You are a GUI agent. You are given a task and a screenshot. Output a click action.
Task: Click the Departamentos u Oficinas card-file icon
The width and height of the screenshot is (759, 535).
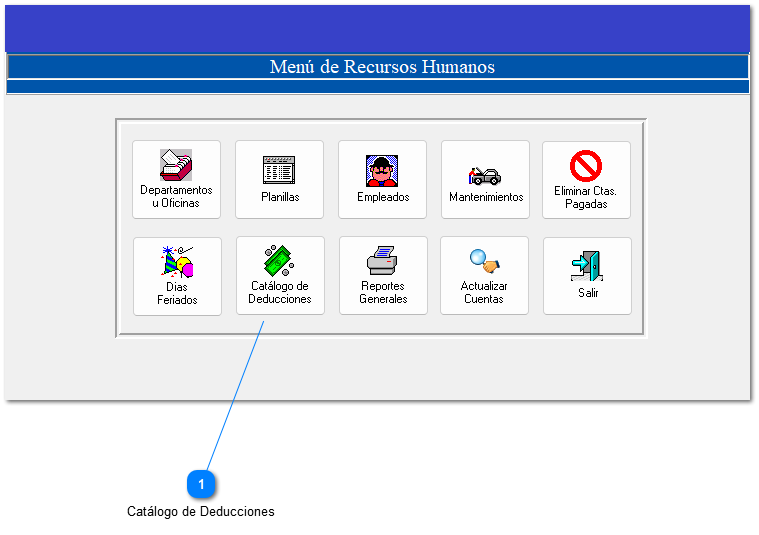tap(176, 165)
